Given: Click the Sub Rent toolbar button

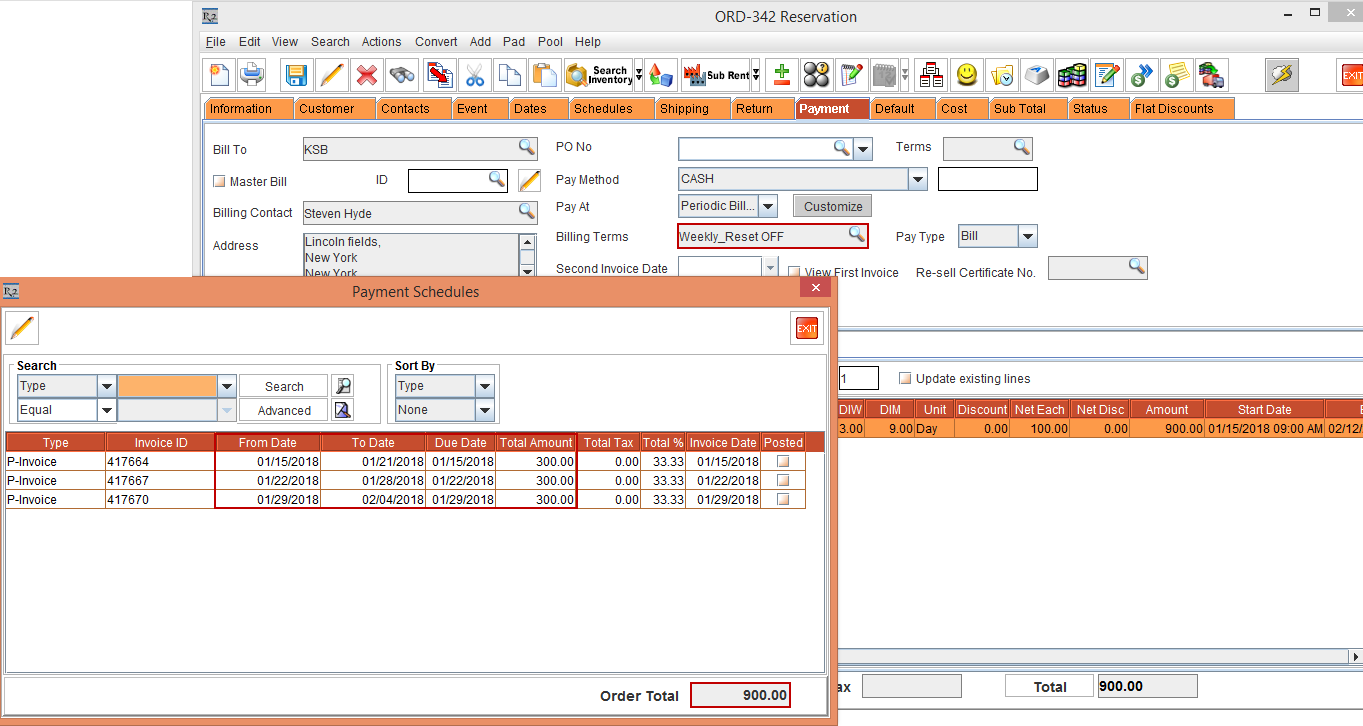Looking at the screenshot, I should (716, 75).
